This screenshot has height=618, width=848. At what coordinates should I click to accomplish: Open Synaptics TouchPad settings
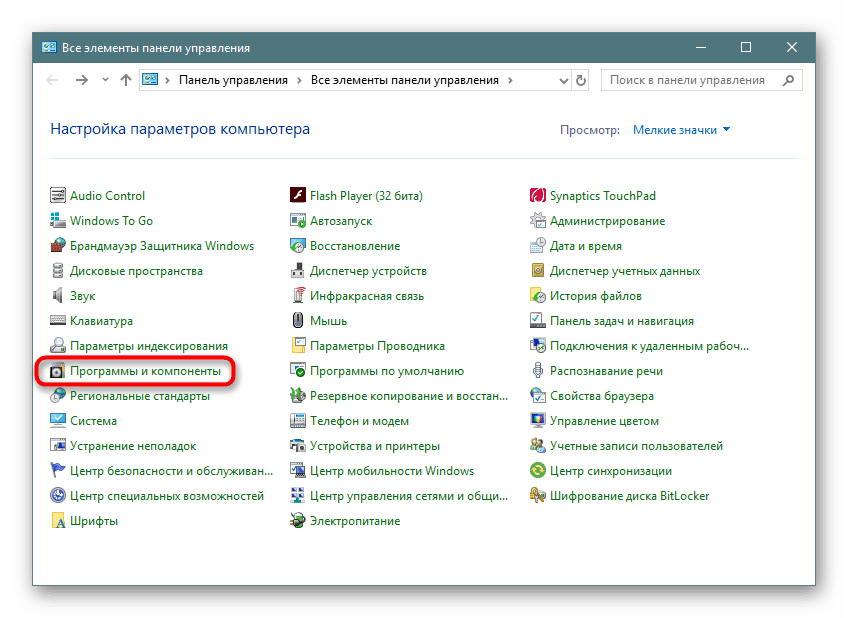(x=602, y=195)
